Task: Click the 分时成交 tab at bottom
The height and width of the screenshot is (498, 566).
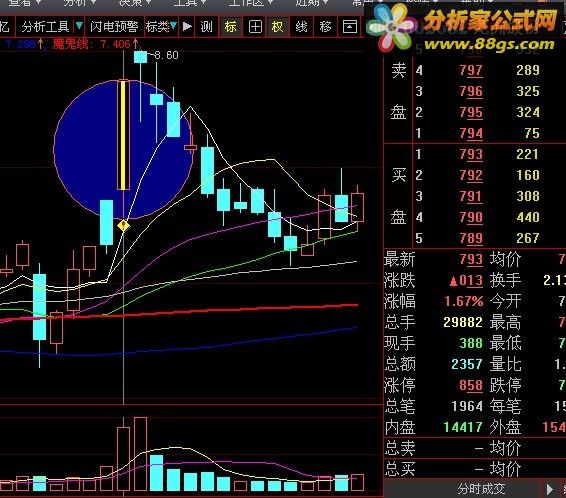Action: (481, 489)
